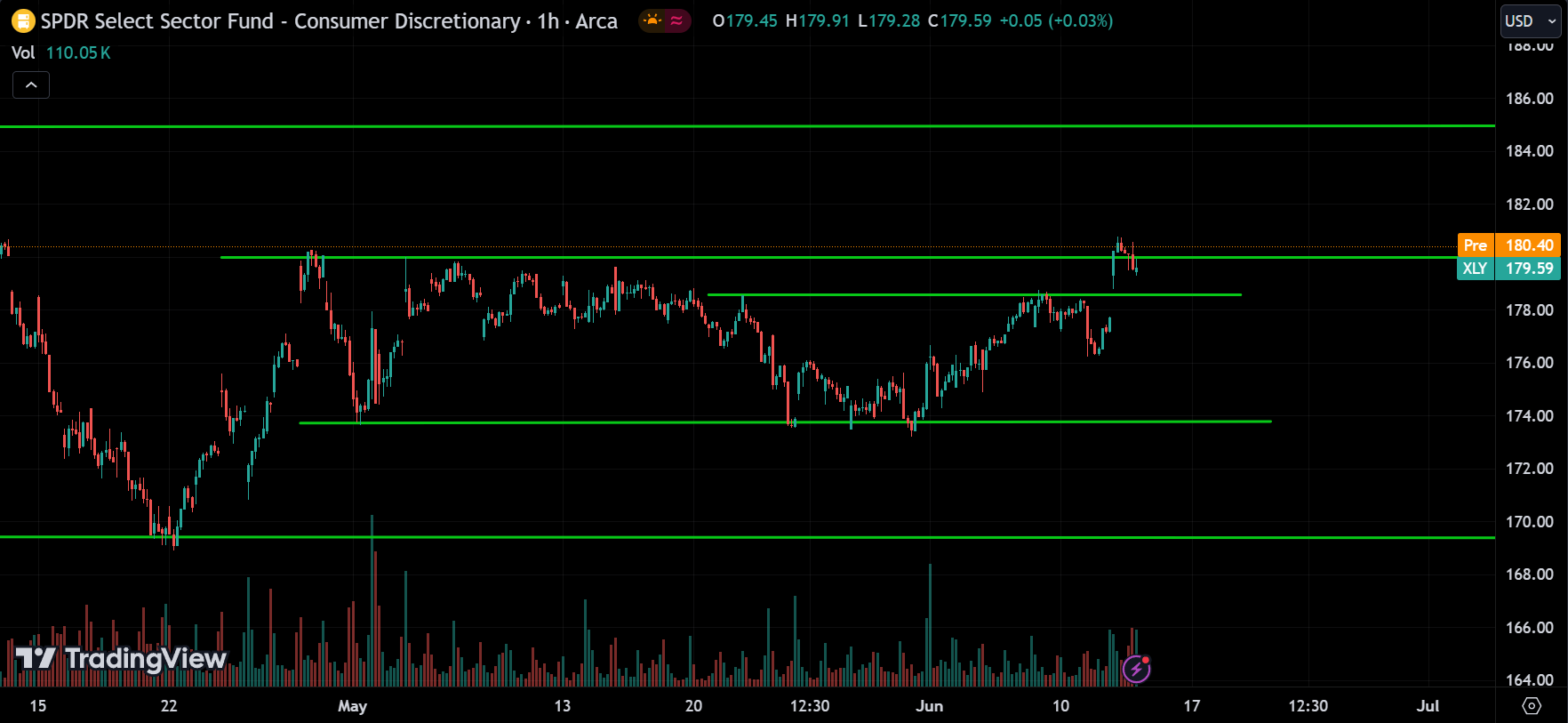
Task: Select the green support line near 173.8
Action: [786, 422]
